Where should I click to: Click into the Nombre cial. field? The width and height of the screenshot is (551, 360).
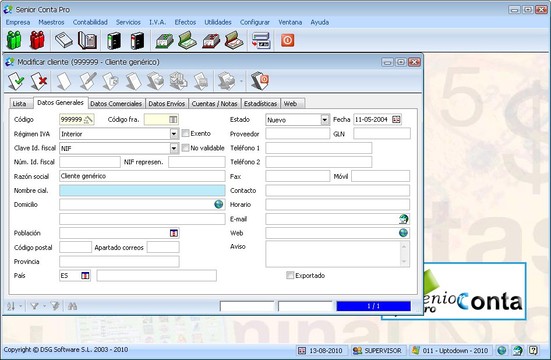point(142,191)
